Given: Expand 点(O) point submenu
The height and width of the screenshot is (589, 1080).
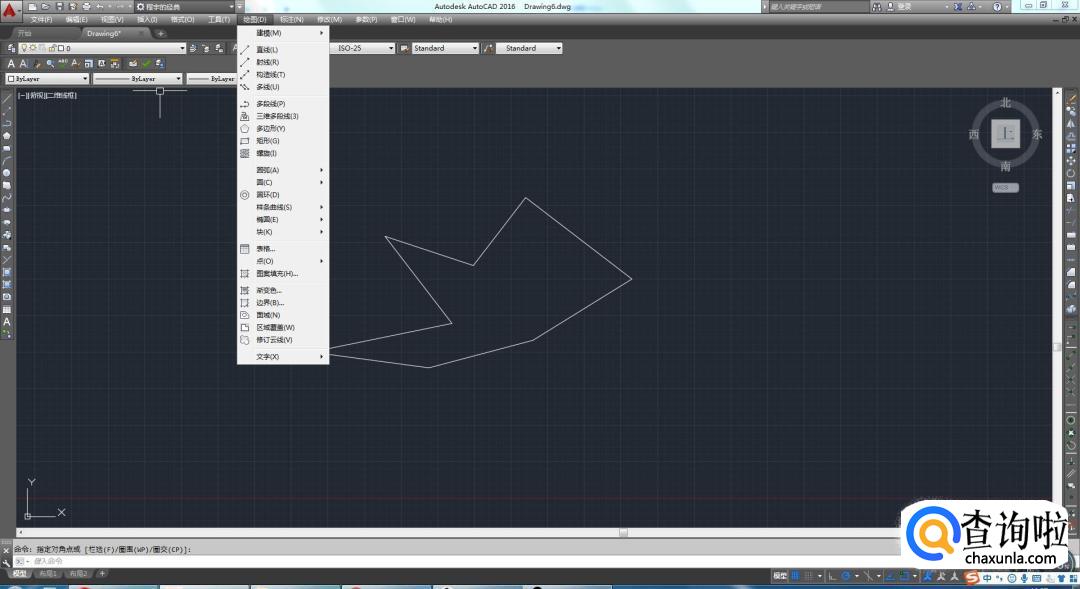Looking at the screenshot, I should tap(282, 260).
